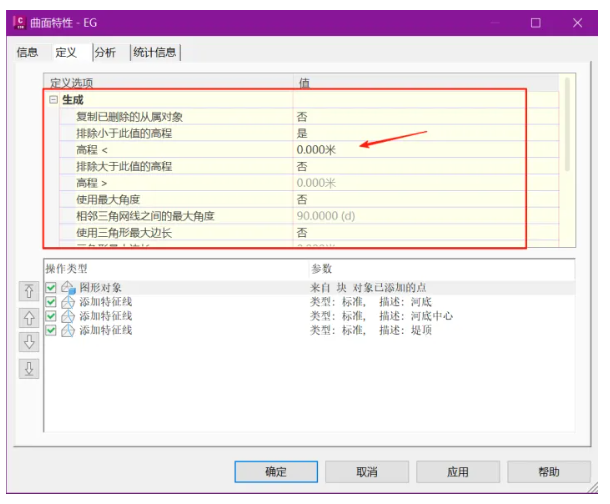Open 排除小于此值的高程 value 是
The height and width of the screenshot is (504, 610).
point(426,133)
